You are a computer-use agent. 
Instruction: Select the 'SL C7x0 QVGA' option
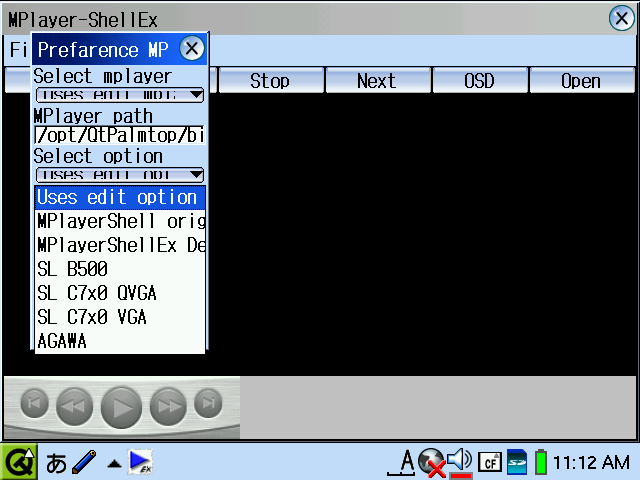click(120, 293)
